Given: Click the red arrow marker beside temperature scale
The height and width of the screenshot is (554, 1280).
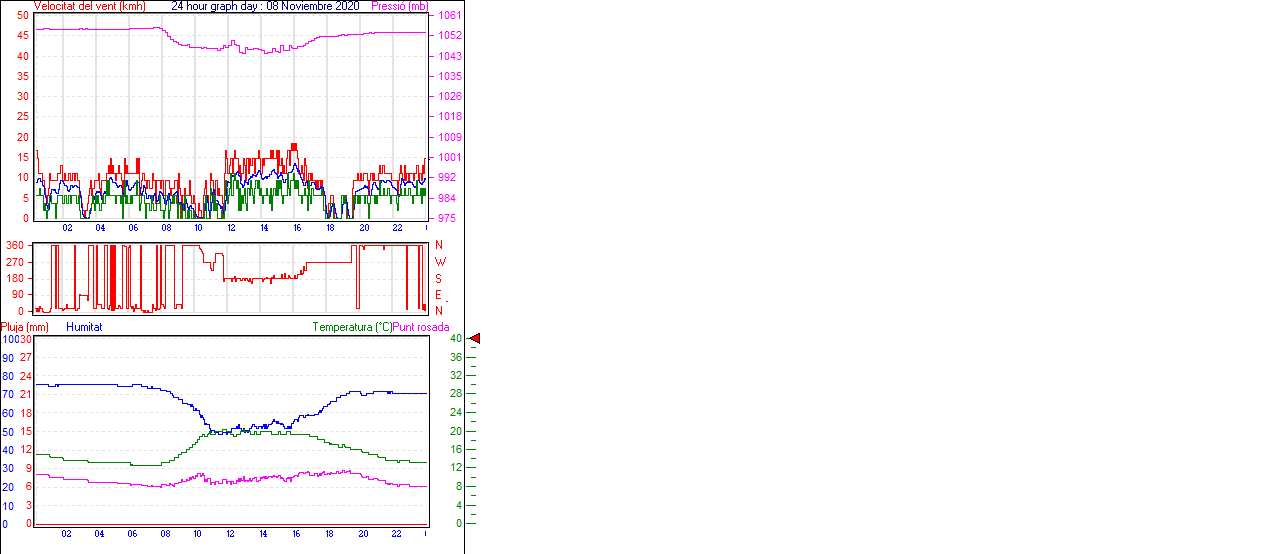Looking at the screenshot, I should [475, 339].
